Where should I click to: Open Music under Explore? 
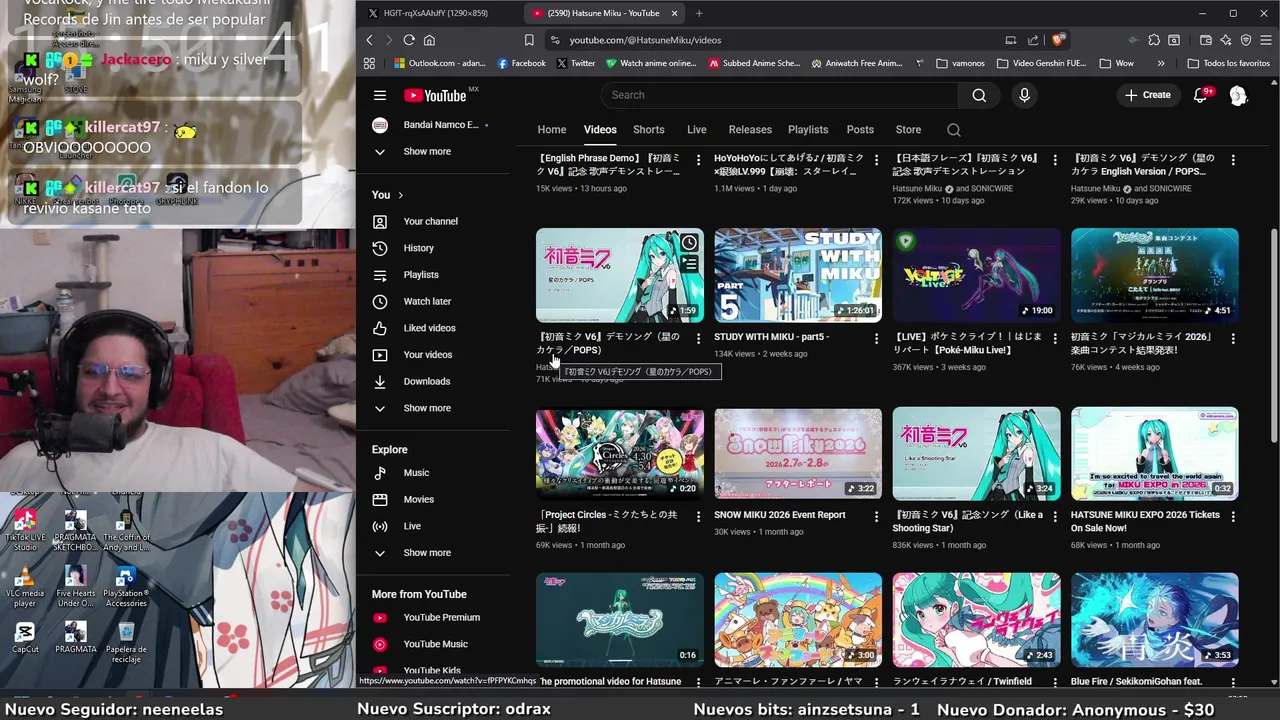[x=418, y=473]
